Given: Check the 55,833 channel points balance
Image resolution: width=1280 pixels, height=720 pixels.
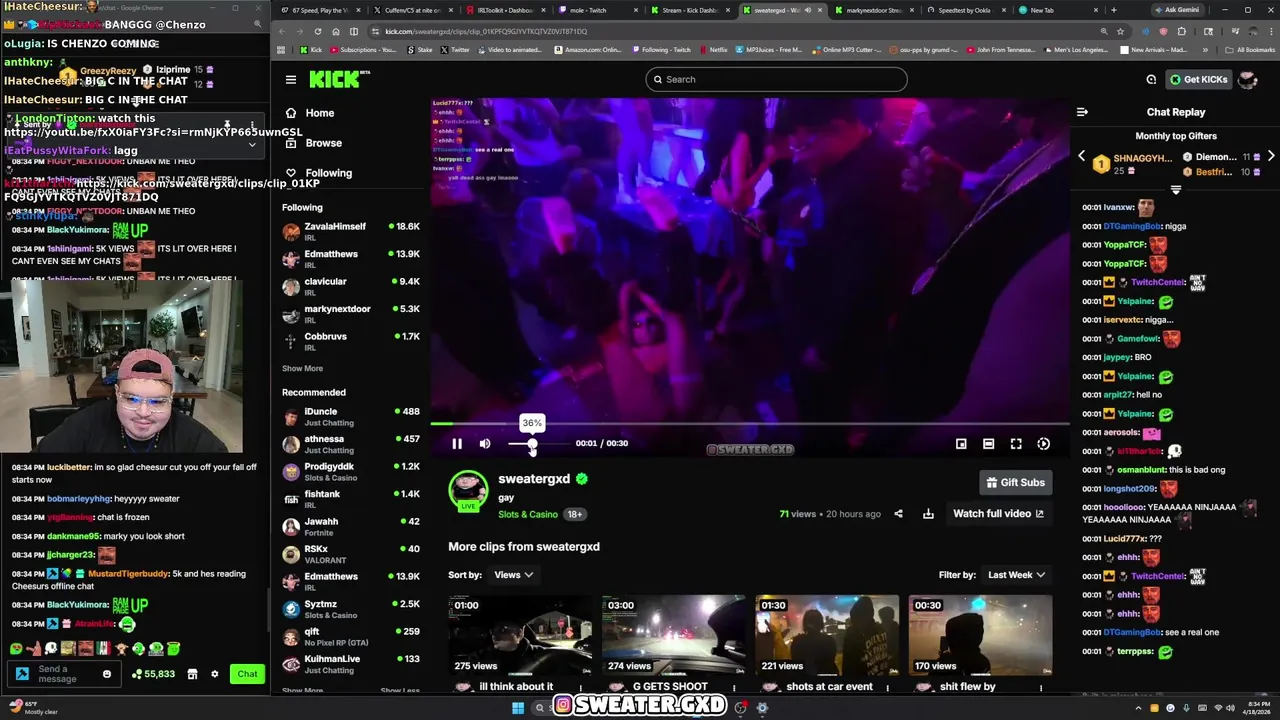Looking at the screenshot, I should tap(153, 674).
